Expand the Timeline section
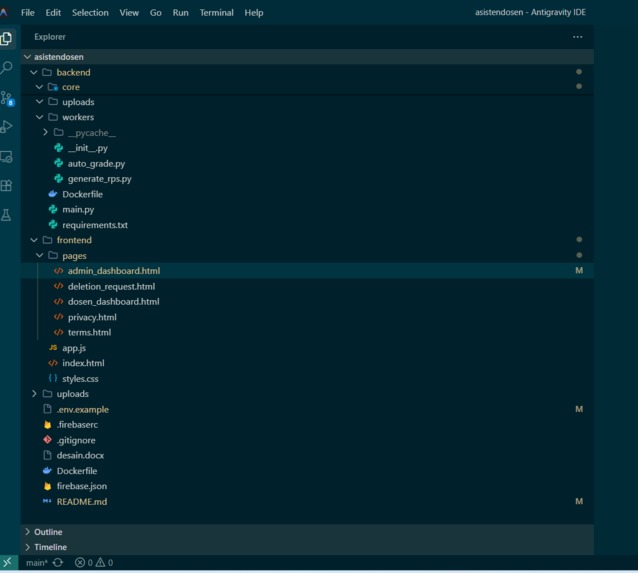638x573 pixels. click(28, 547)
